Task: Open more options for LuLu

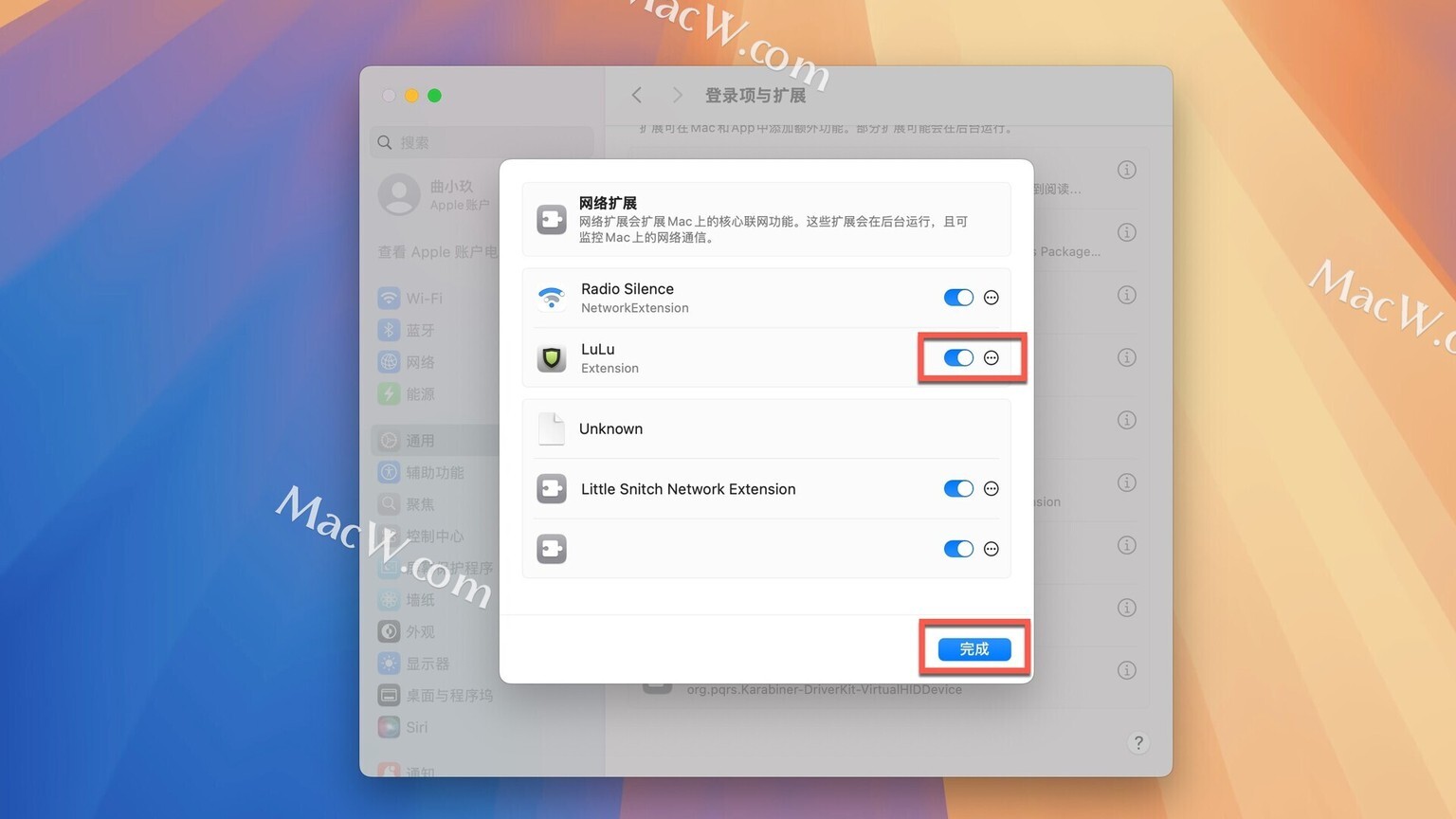Action: point(992,357)
